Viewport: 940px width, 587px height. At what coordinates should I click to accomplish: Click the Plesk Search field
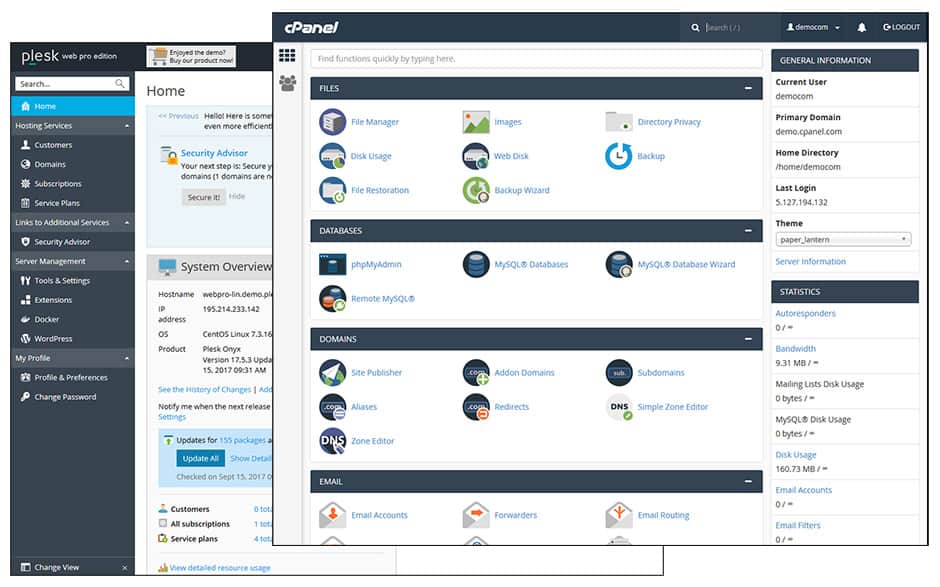pyautogui.click(x=72, y=84)
